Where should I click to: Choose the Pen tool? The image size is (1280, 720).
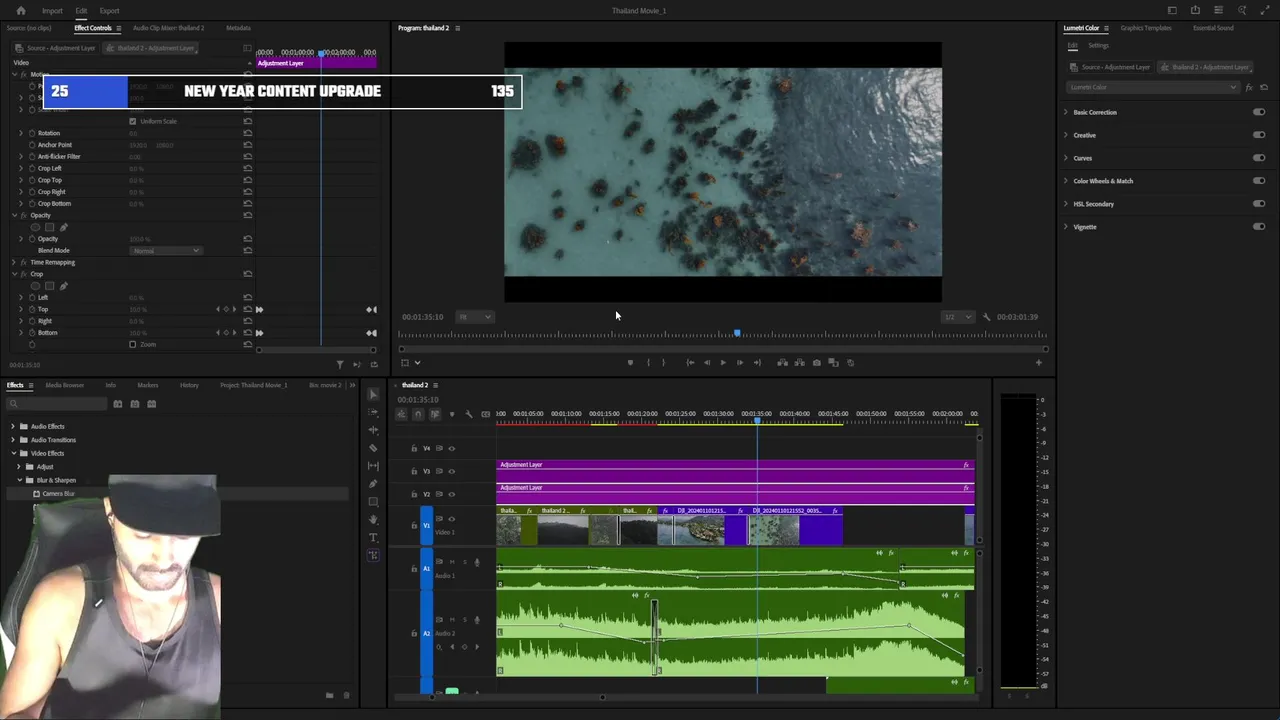373,484
